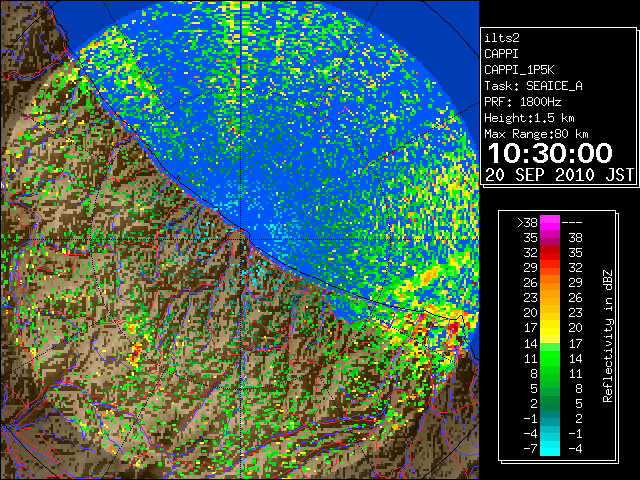This screenshot has width=640, height=480.
Task: Select the 'Max Range:80 km' text
Action: [536, 134]
